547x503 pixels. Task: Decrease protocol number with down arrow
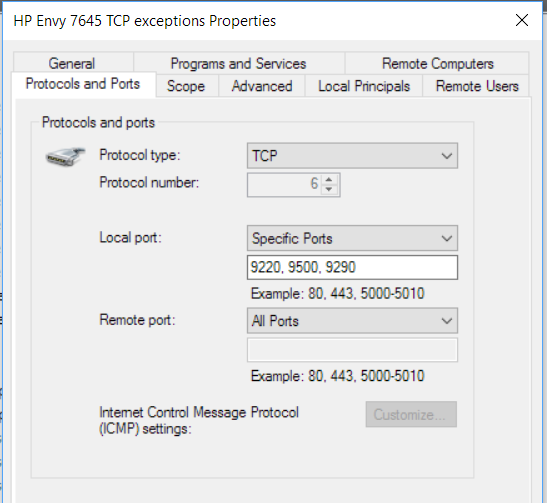click(x=329, y=189)
